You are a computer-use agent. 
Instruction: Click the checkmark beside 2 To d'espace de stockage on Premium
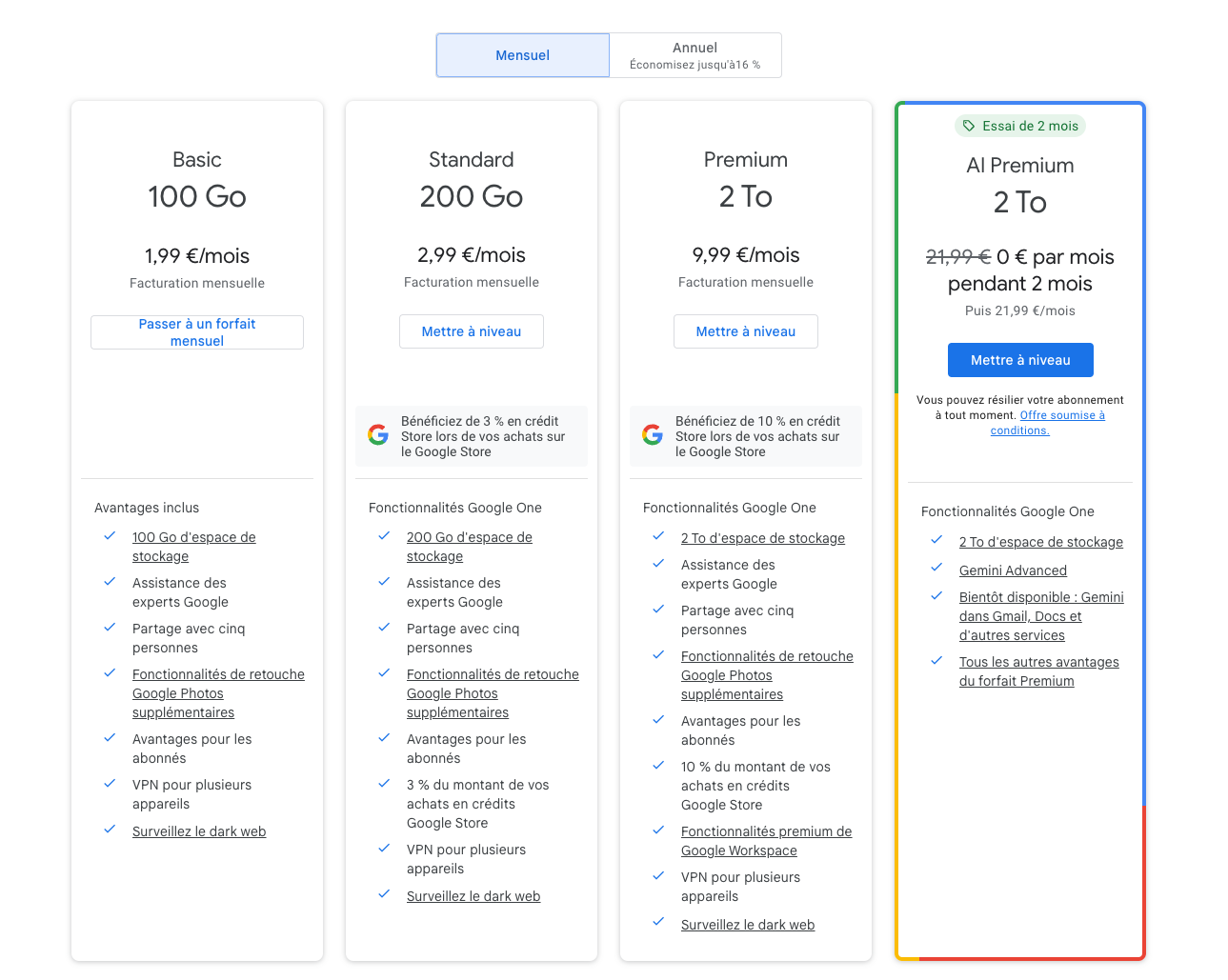point(658,537)
